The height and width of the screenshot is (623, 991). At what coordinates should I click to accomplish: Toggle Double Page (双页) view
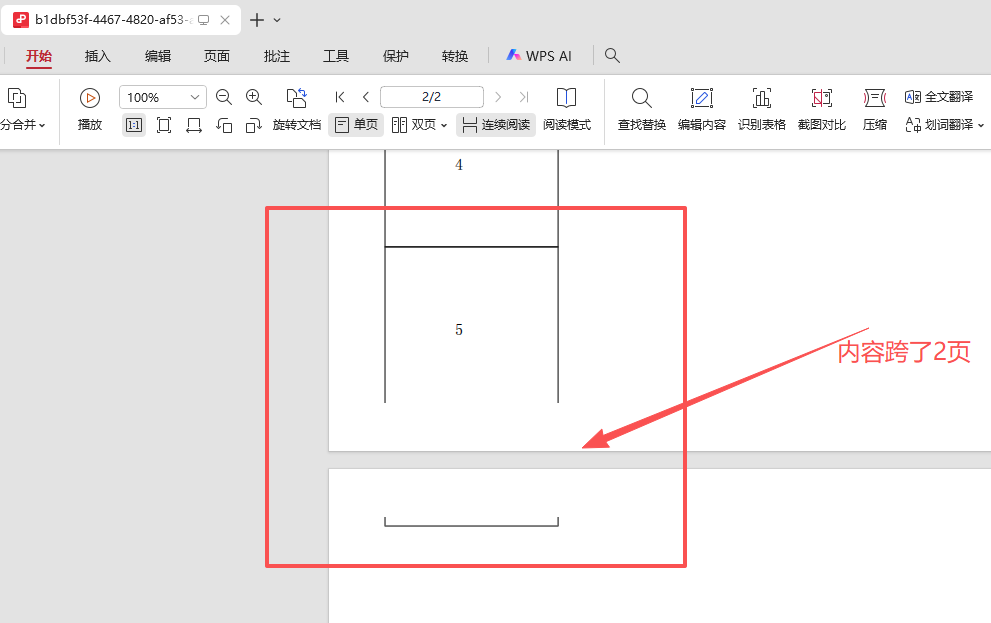point(414,125)
